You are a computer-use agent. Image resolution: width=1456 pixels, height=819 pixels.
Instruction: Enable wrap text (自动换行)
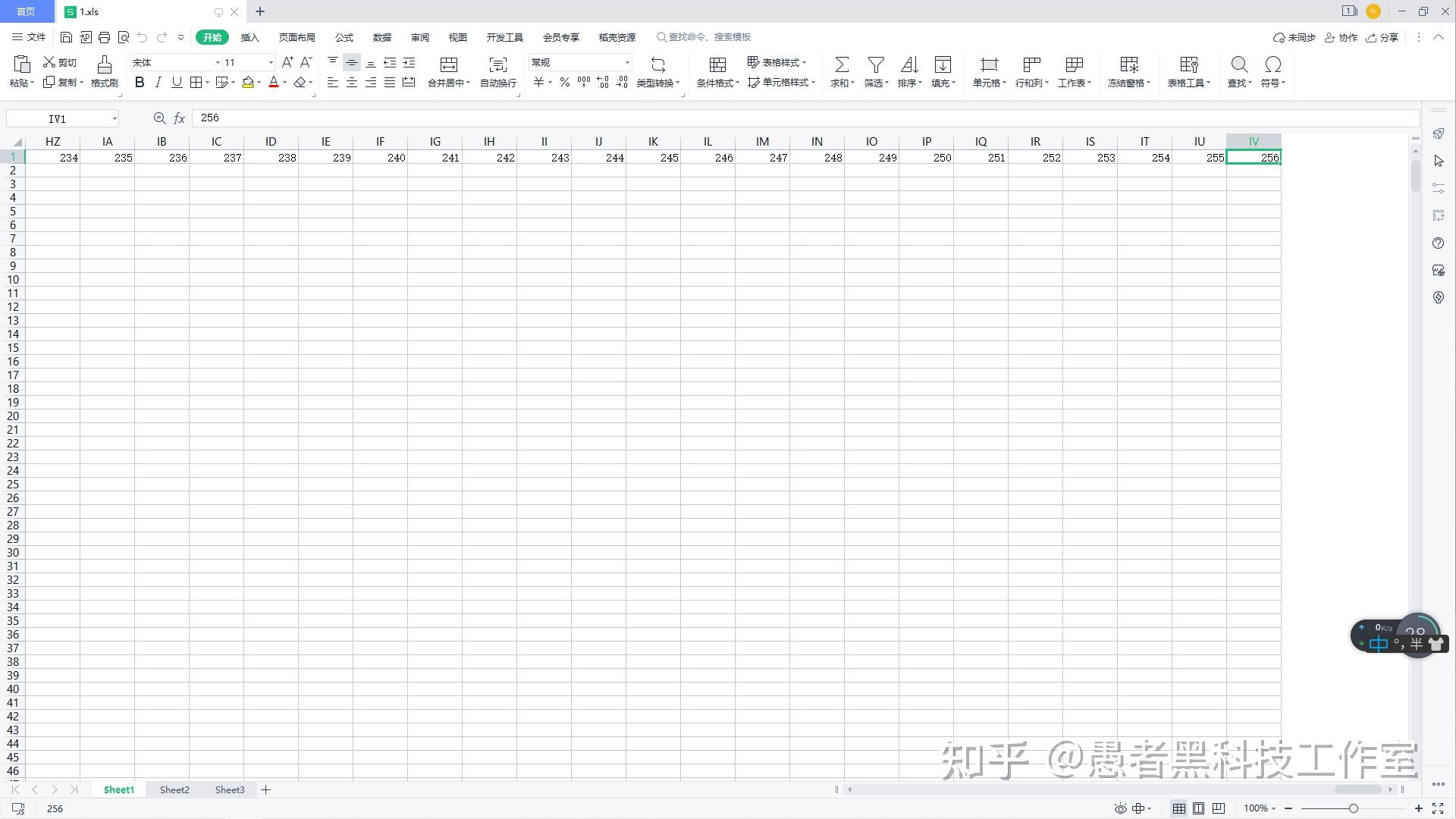point(497,72)
